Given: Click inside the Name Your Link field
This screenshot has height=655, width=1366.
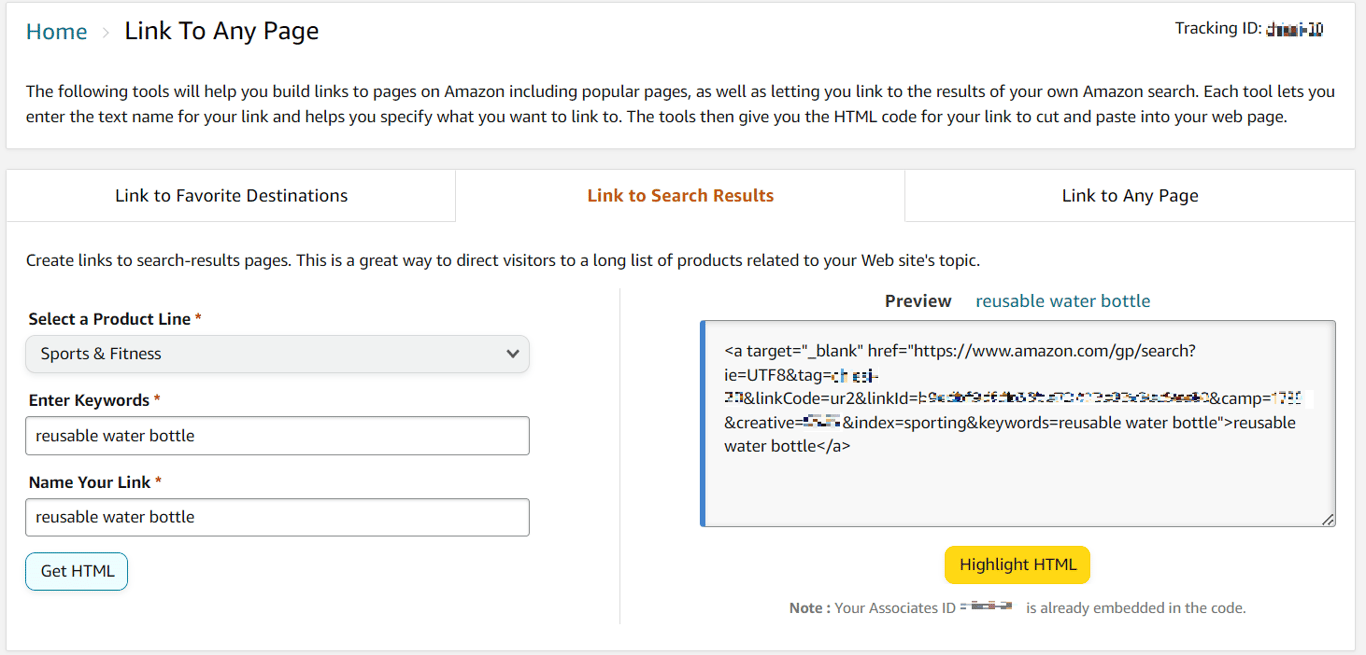Looking at the screenshot, I should coord(277,517).
